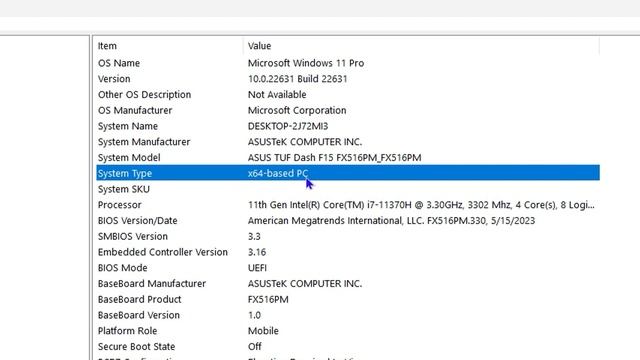Select the Processor row
Viewport: 640px width, 360px height.
click(x=348, y=205)
